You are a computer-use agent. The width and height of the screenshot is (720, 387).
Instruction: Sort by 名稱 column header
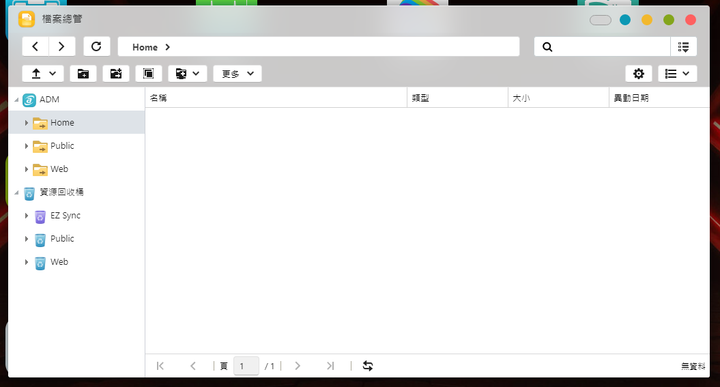[x=276, y=98]
